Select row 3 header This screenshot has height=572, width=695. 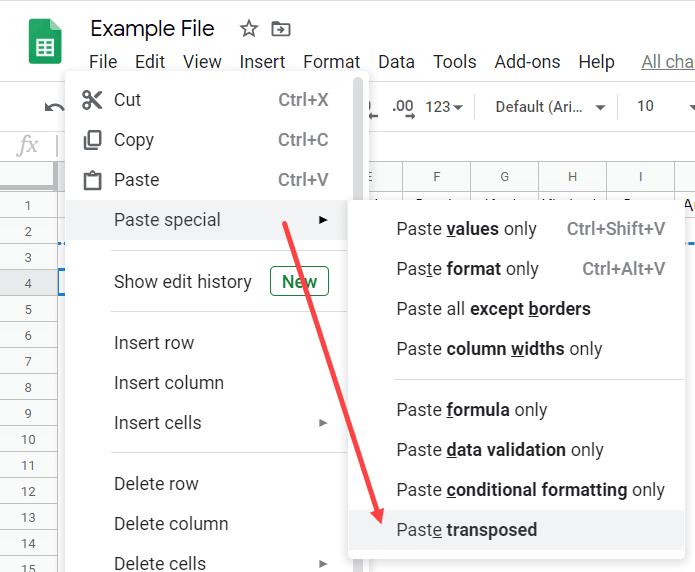[28, 257]
